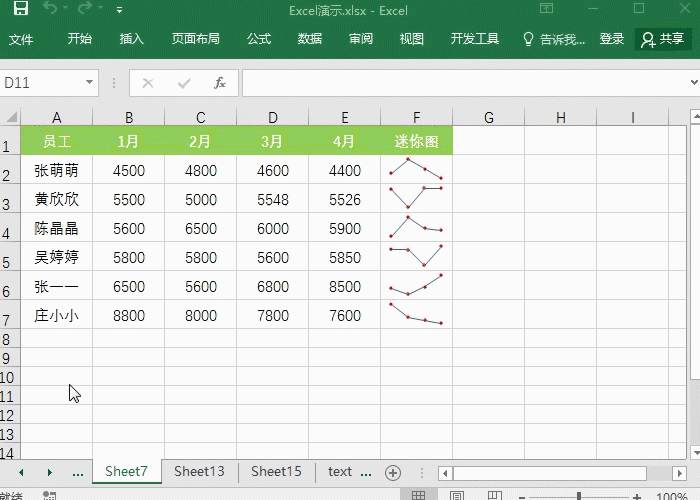Screen dimensions: 700x500
Task: Switch to the Sheet13 tab
Action: (x=199, y=472)
